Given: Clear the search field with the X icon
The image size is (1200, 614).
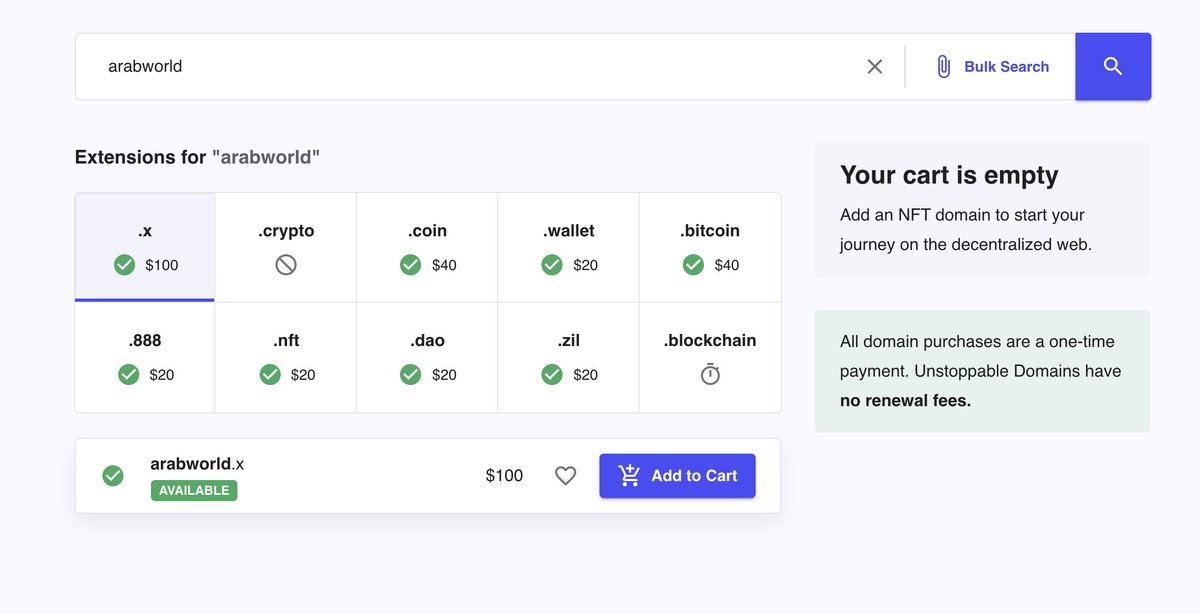Looking at the screenshot, I should pos(875,67).
